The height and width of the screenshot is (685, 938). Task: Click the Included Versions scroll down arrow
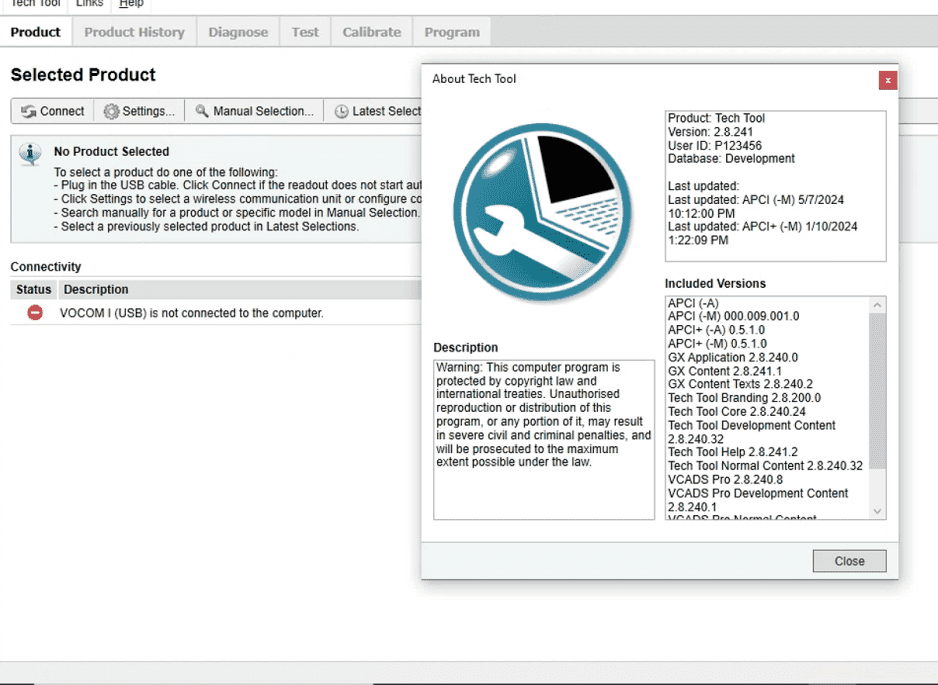click(877, 511)
